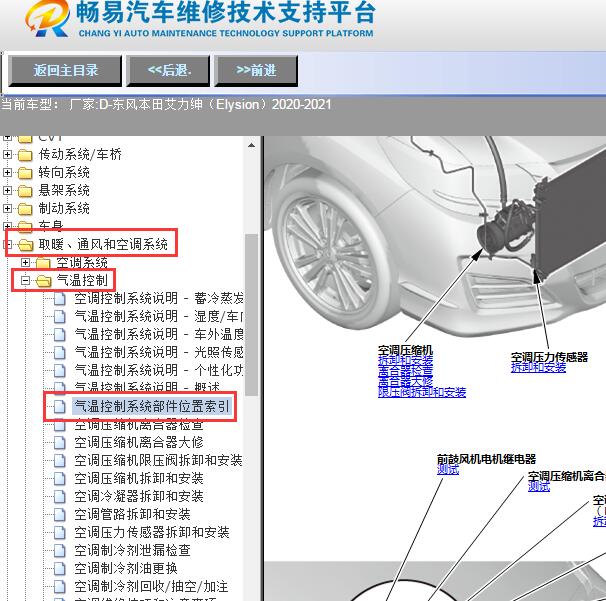Click document icon for 空调控制系统说明 - 蓄冷蒸发

(x=60, y=299)
